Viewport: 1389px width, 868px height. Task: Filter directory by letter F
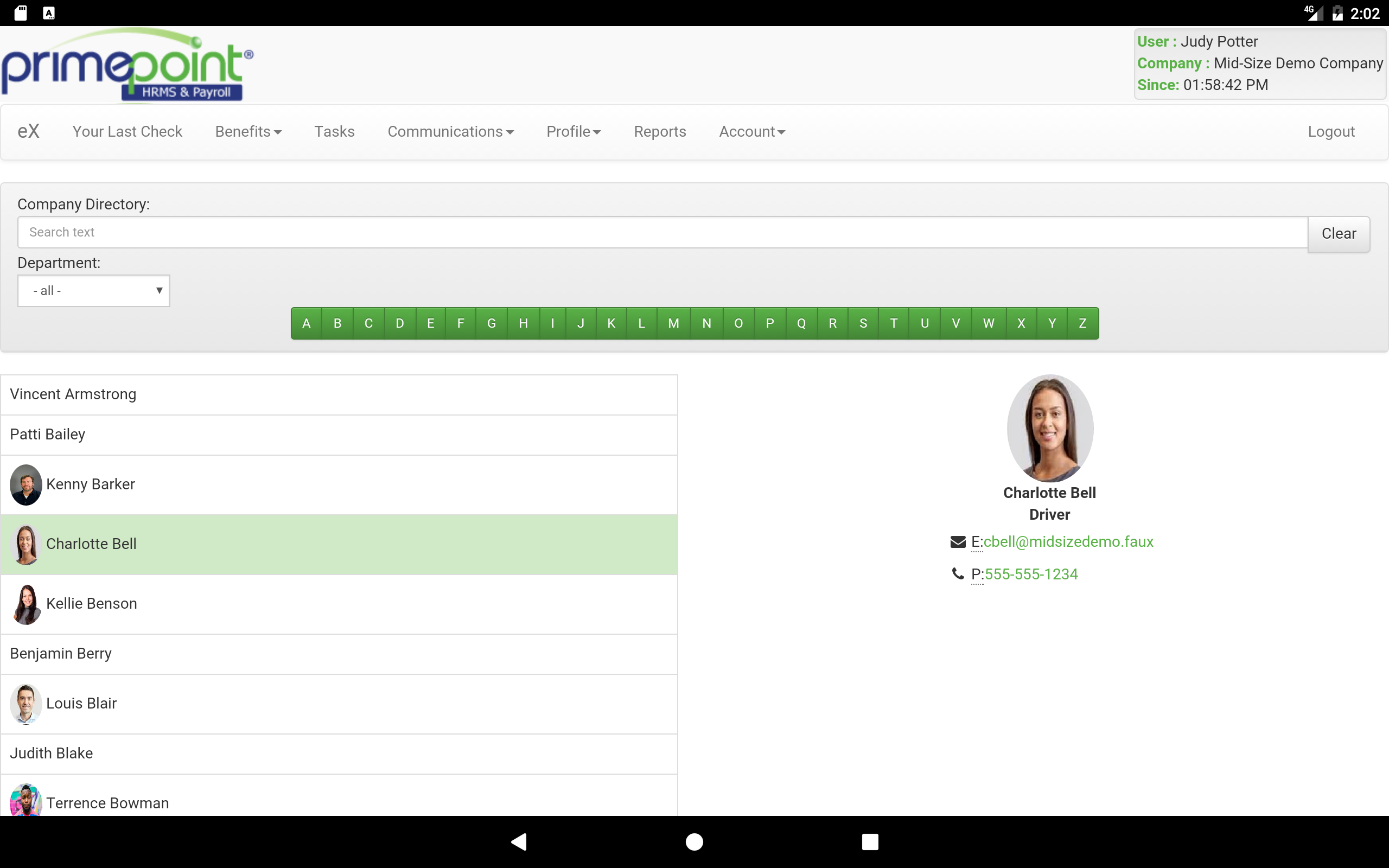click(x=460, y=323)
